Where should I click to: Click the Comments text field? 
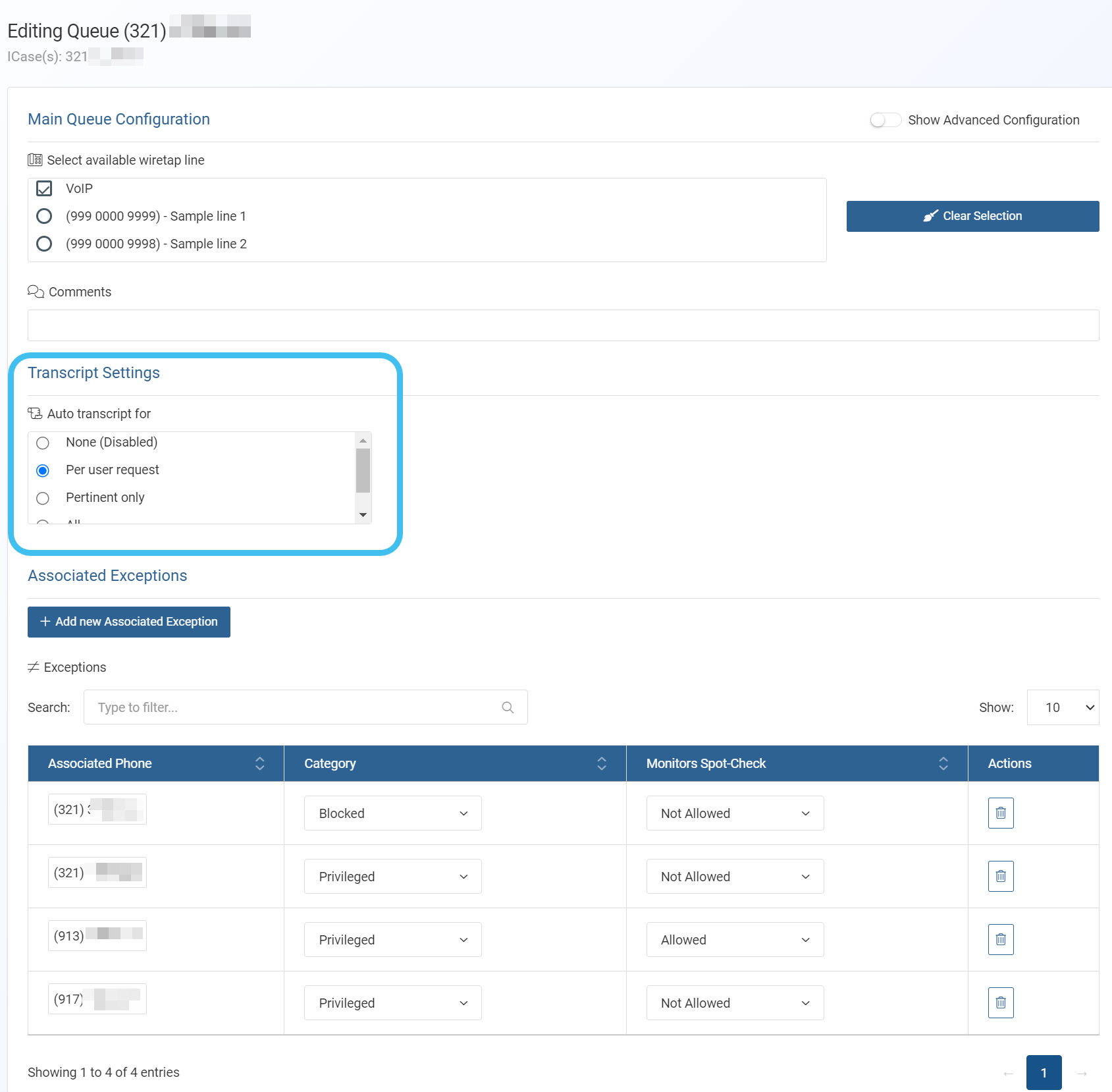tap(563, 325)
